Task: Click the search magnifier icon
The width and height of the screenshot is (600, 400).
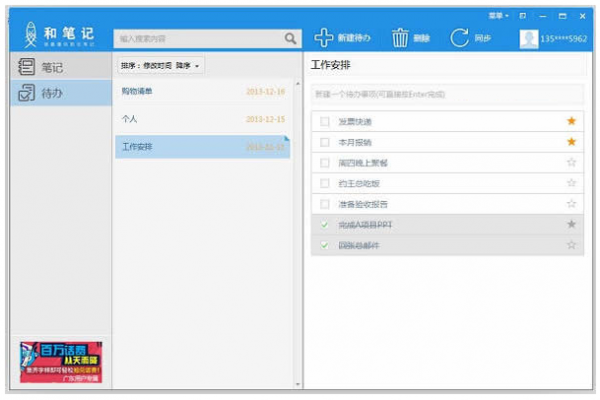Action: click(x=290, y=39)
